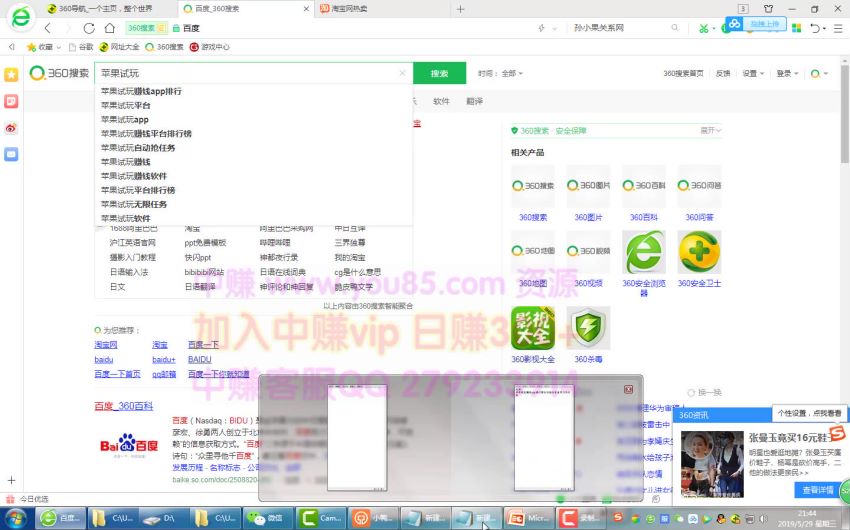Click the magnifier in the browser search box

point(674,28)
